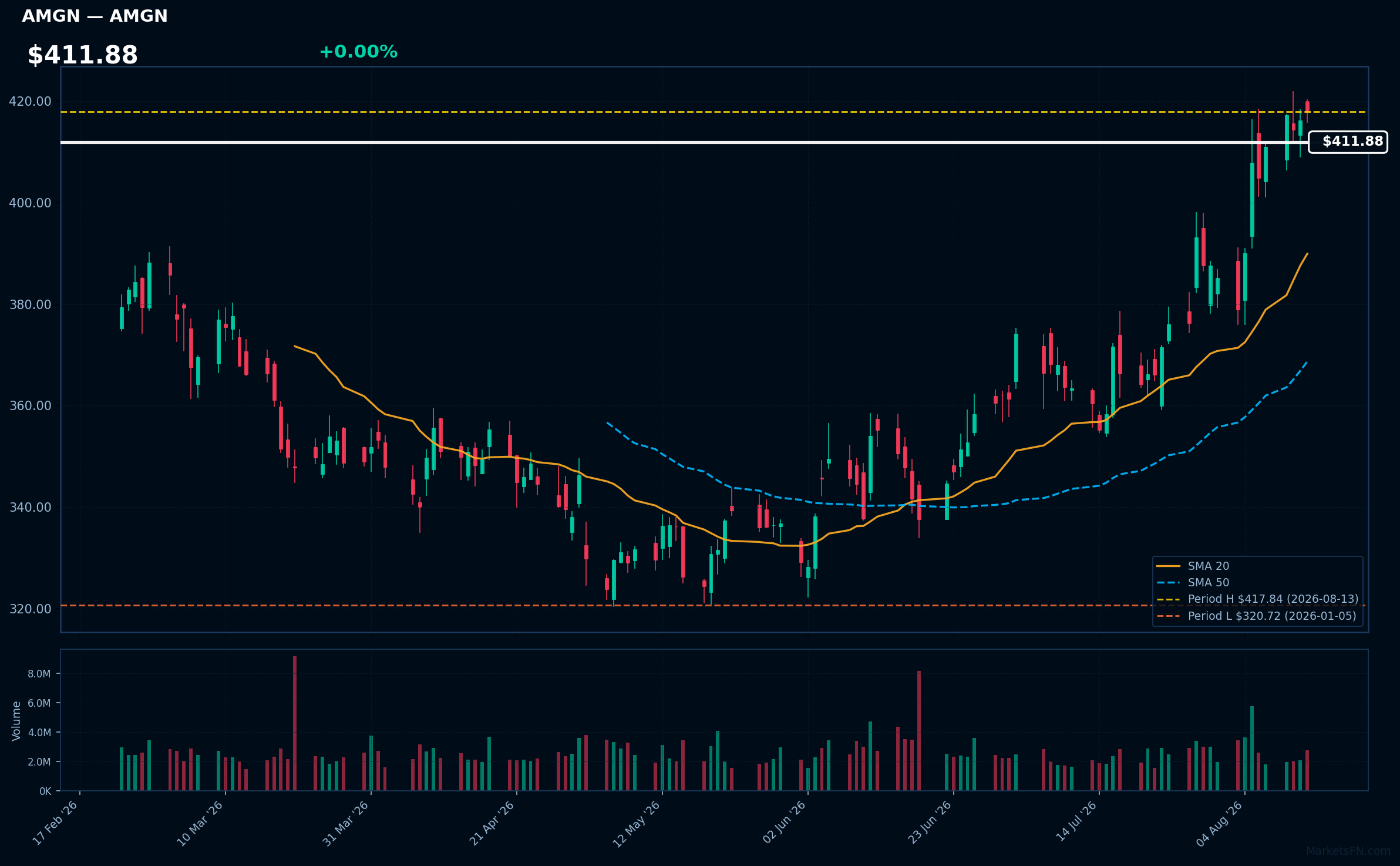Click the Period L $320.72 legend entry
The height and width of the screenshot is (866, 1400).
1256,616
